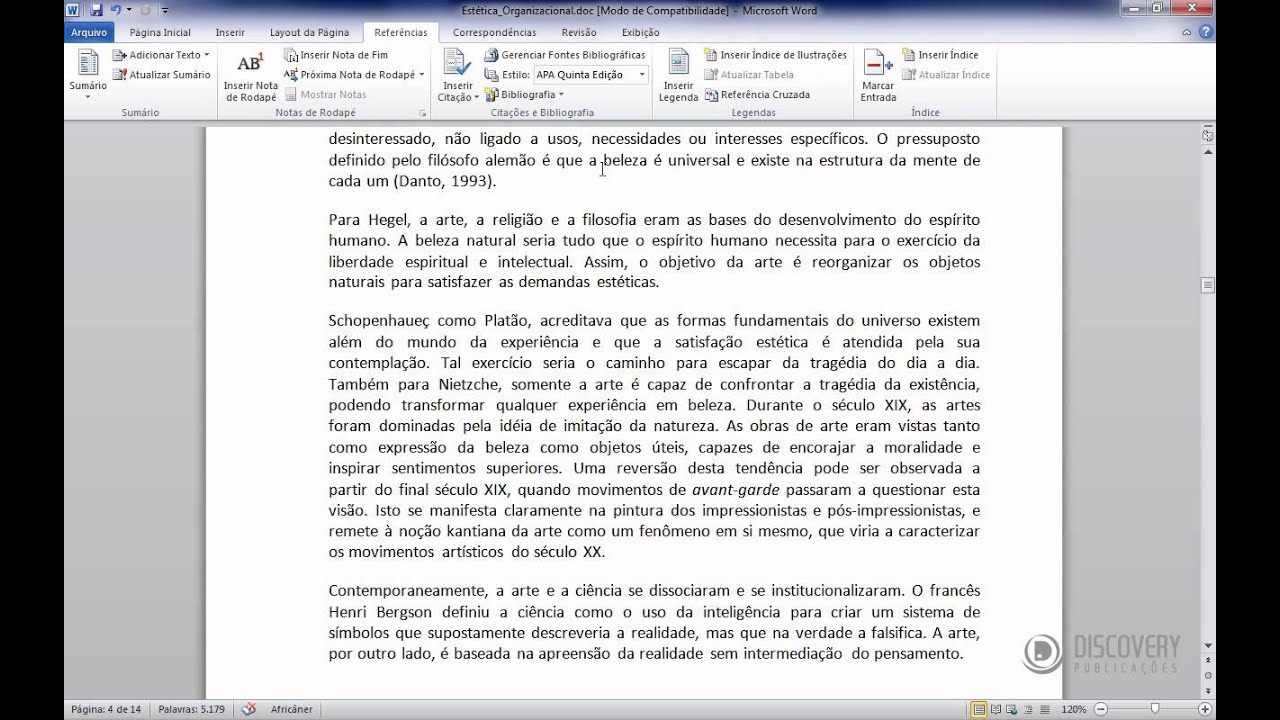Click the vertical scrollbar down arrow

click(x=1208, y=647)
